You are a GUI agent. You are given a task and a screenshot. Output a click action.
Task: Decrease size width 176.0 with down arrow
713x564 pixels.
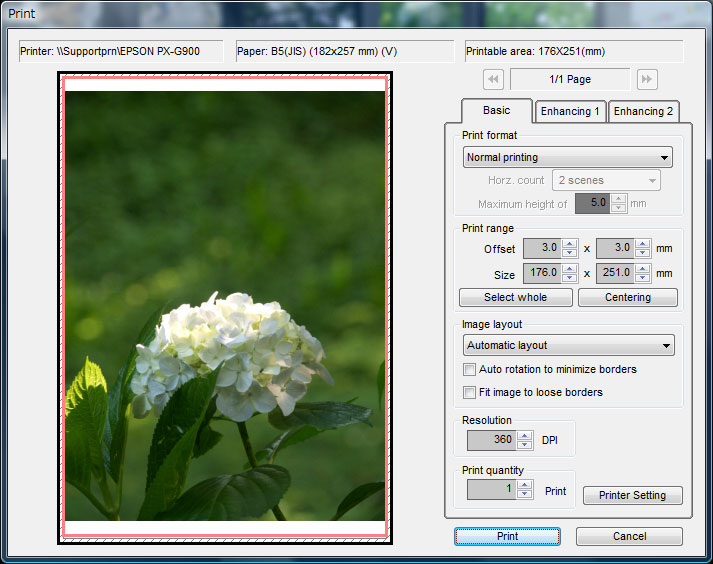(569, 277)
